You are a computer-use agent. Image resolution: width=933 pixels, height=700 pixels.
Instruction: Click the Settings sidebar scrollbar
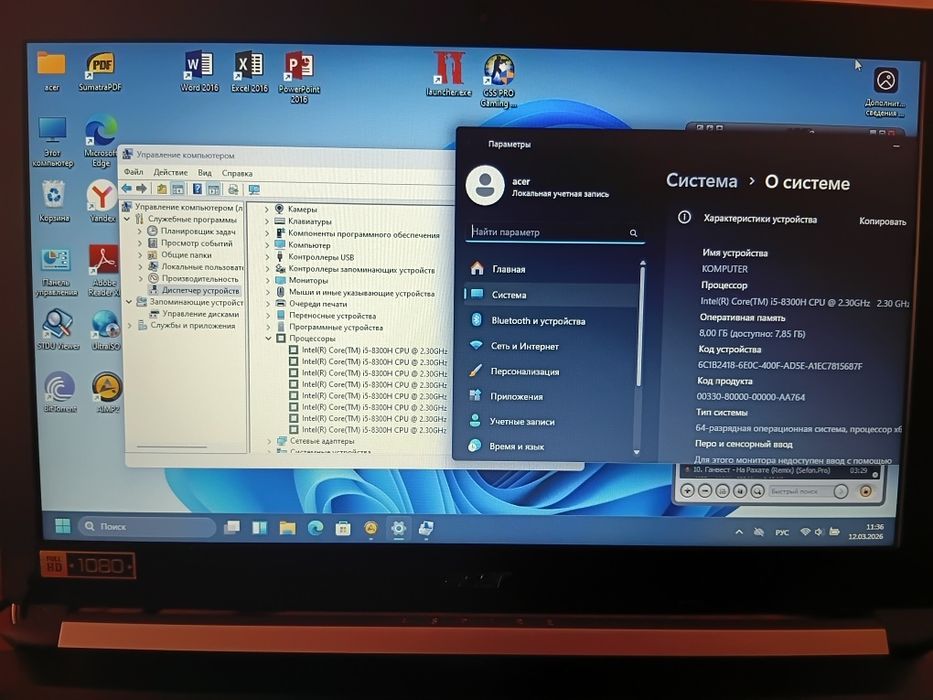click(641, 324)
